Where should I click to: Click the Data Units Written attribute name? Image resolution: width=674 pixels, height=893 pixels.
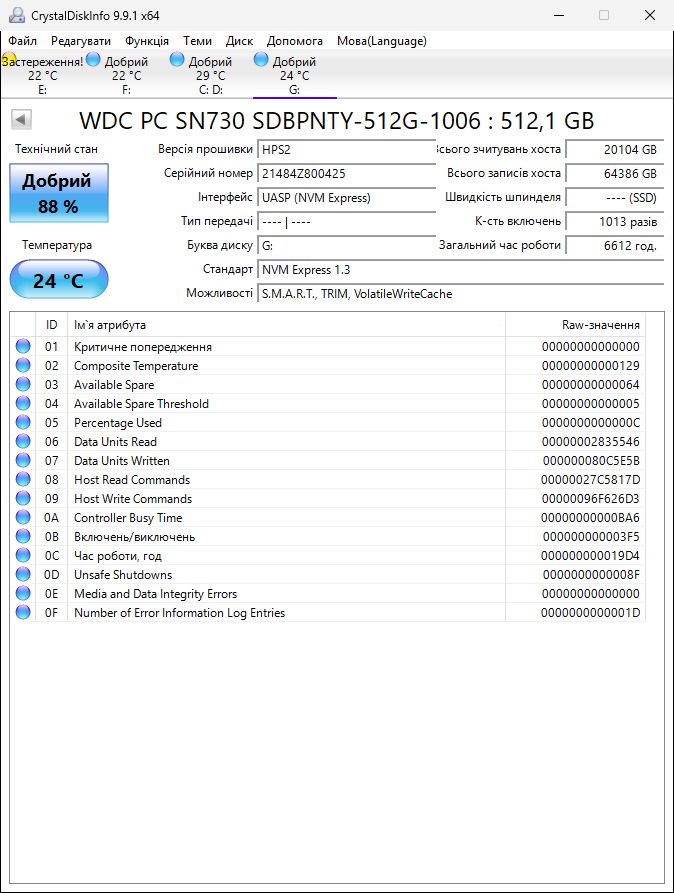click(121, 461)
